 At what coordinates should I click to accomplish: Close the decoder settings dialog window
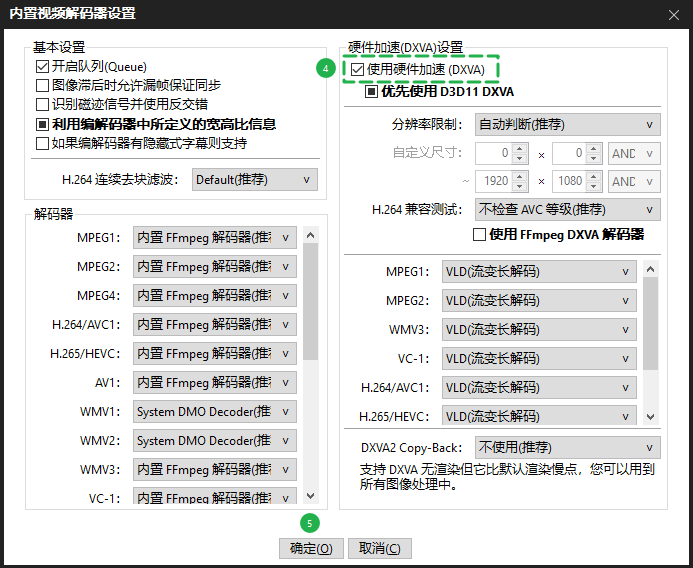(x=672, y=14)
